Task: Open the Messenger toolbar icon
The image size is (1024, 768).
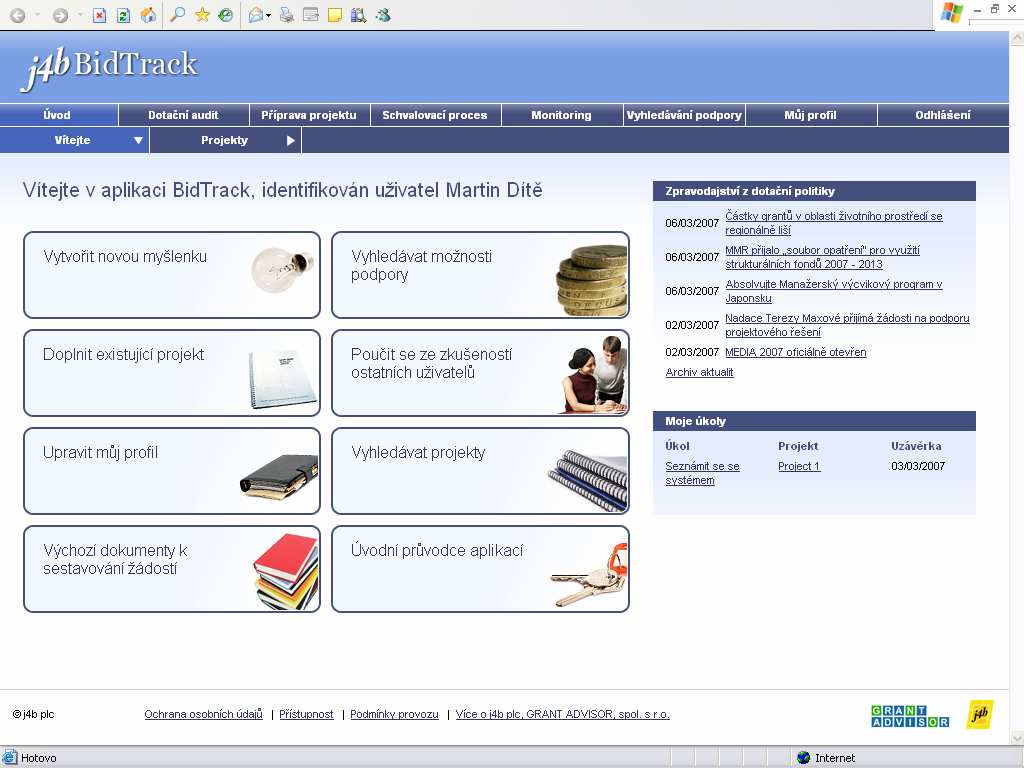Action: 383,15
